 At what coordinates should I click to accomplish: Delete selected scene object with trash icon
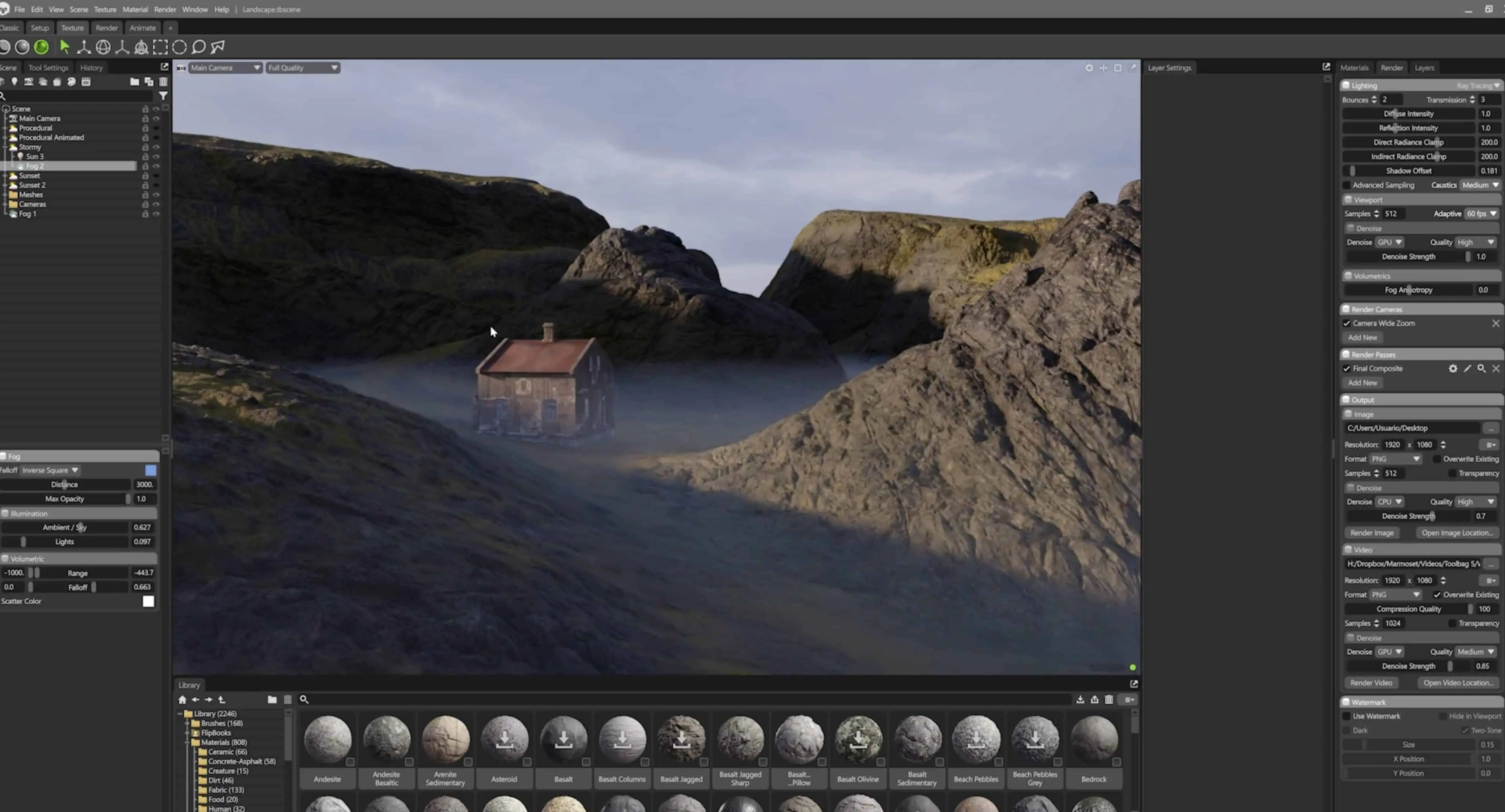[164, 82]
